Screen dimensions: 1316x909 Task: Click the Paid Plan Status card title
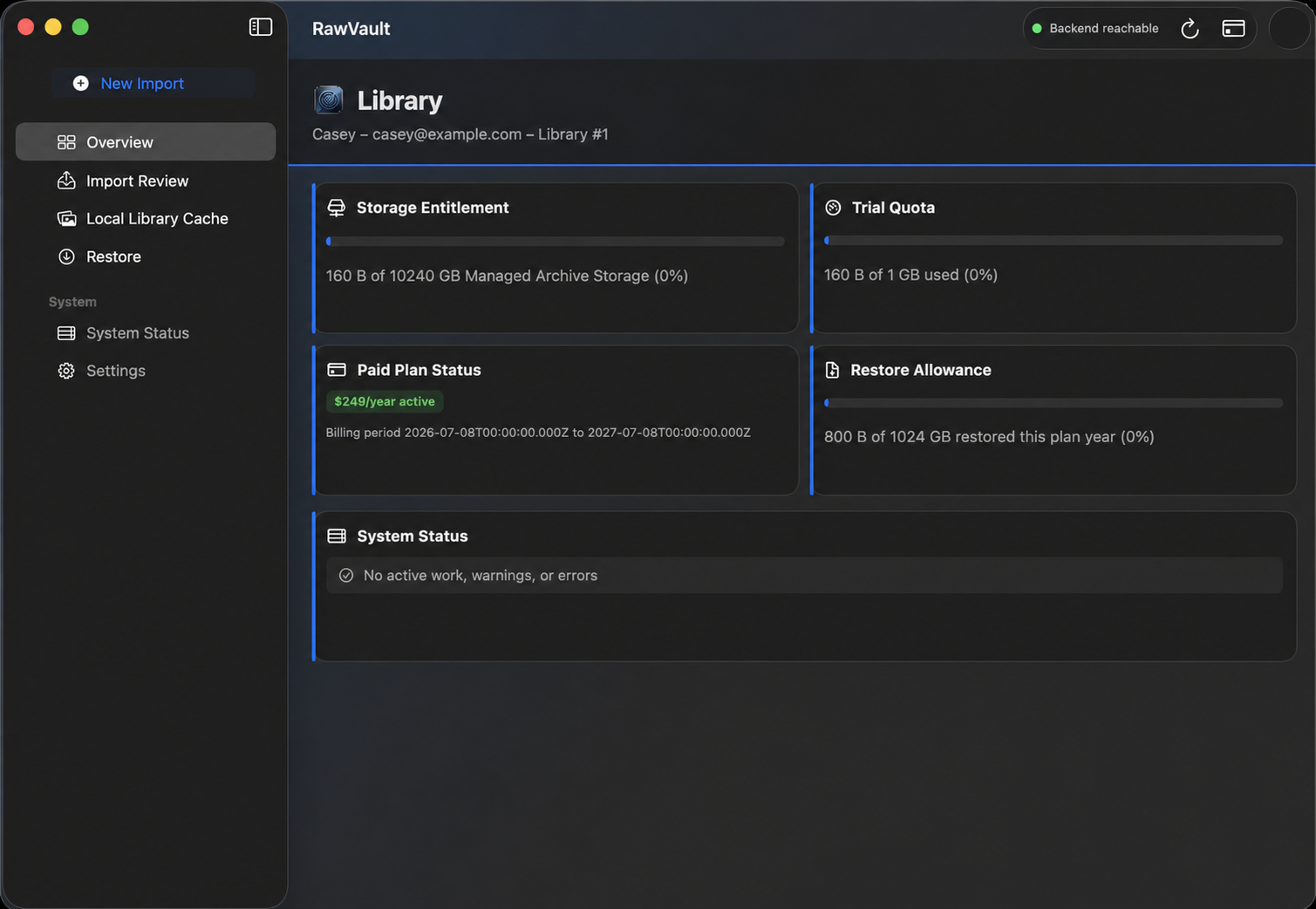(419, 370)
